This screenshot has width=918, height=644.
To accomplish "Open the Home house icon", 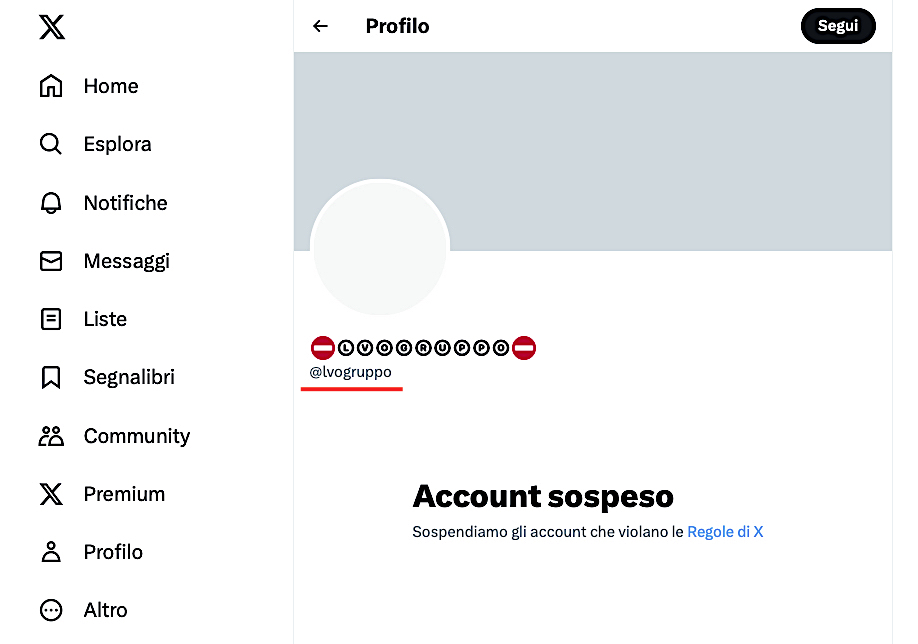I will coord(51,86).
